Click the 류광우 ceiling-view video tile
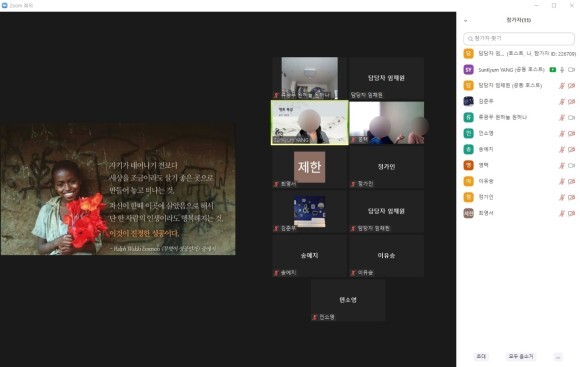Viewport: 580px width, 367px height. coord(310,78)
